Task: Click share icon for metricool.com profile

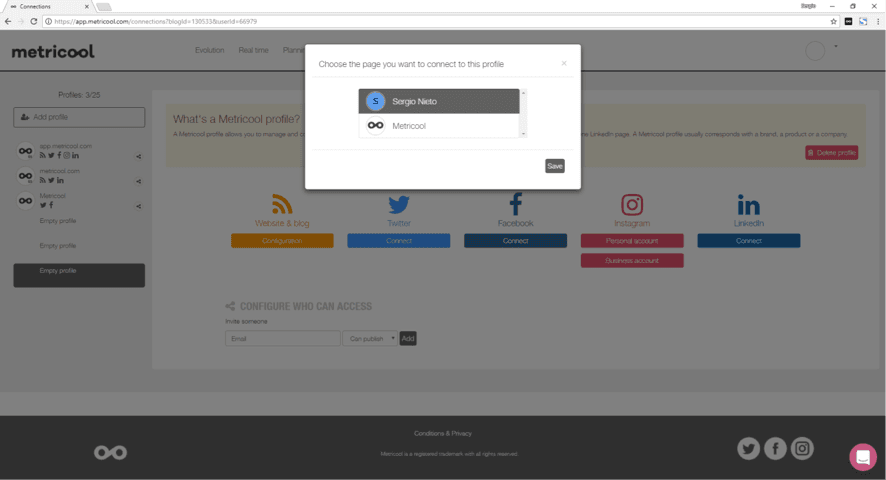Action: point(138,181)
